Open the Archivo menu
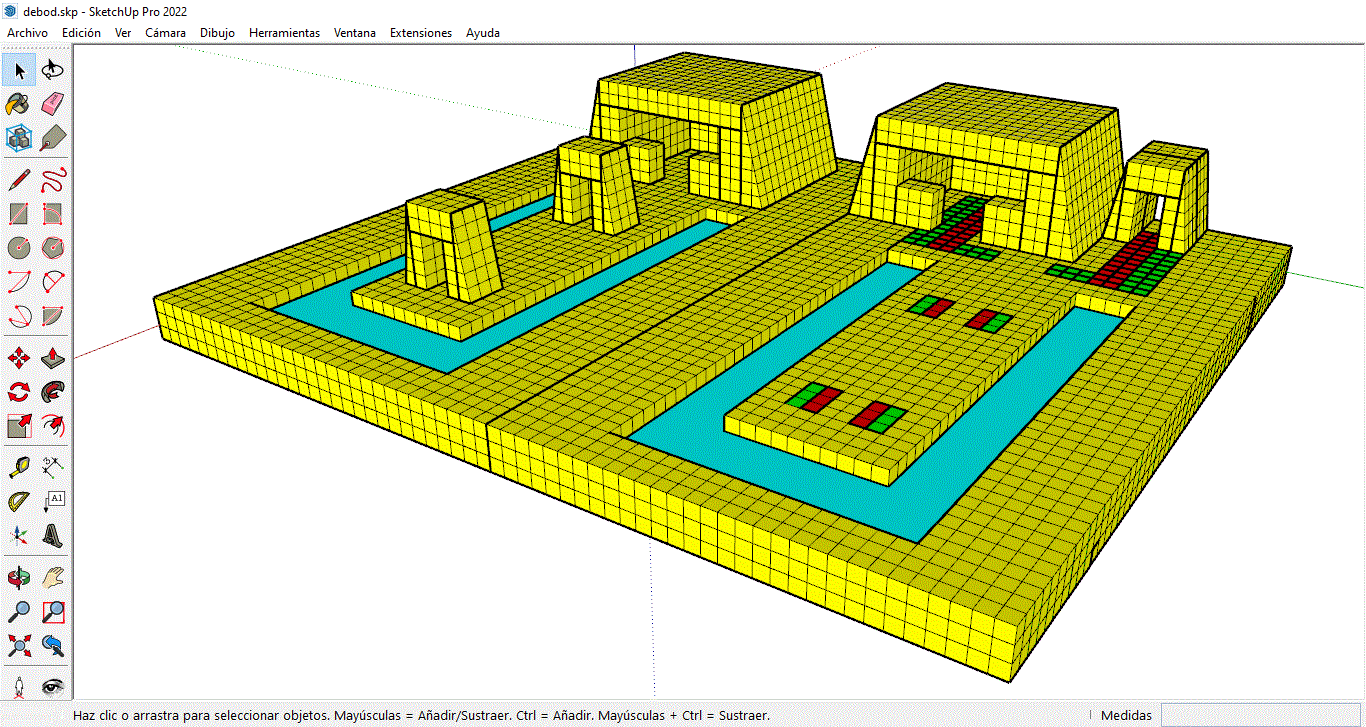 27,33
